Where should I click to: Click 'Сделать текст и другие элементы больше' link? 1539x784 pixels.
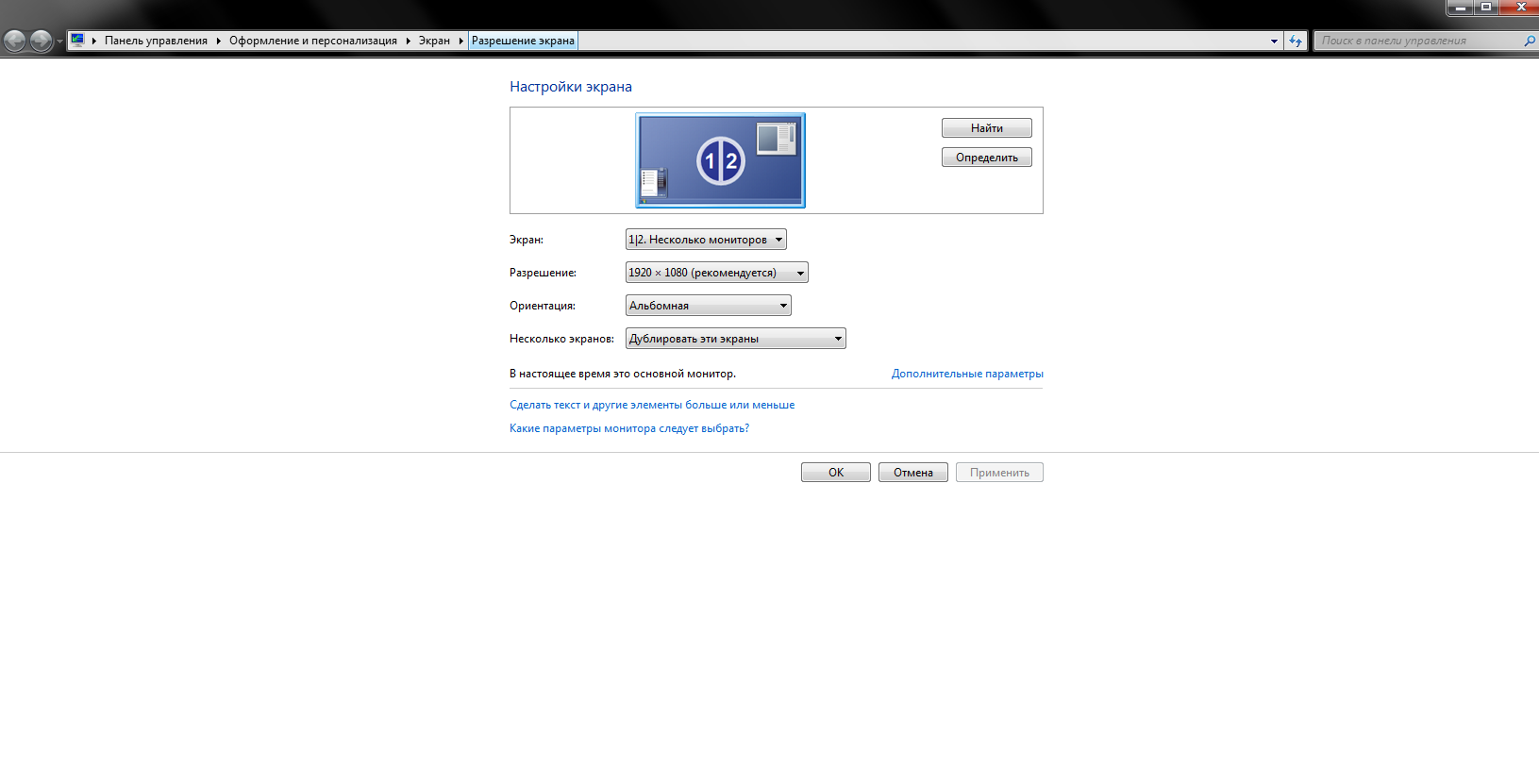pyautogui.click(x=651, y=405)
